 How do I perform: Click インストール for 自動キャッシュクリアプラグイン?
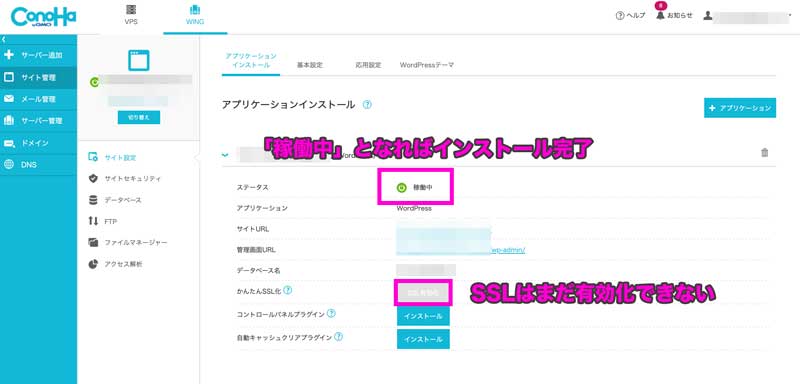pyautogui.click(x=423, y=339)
